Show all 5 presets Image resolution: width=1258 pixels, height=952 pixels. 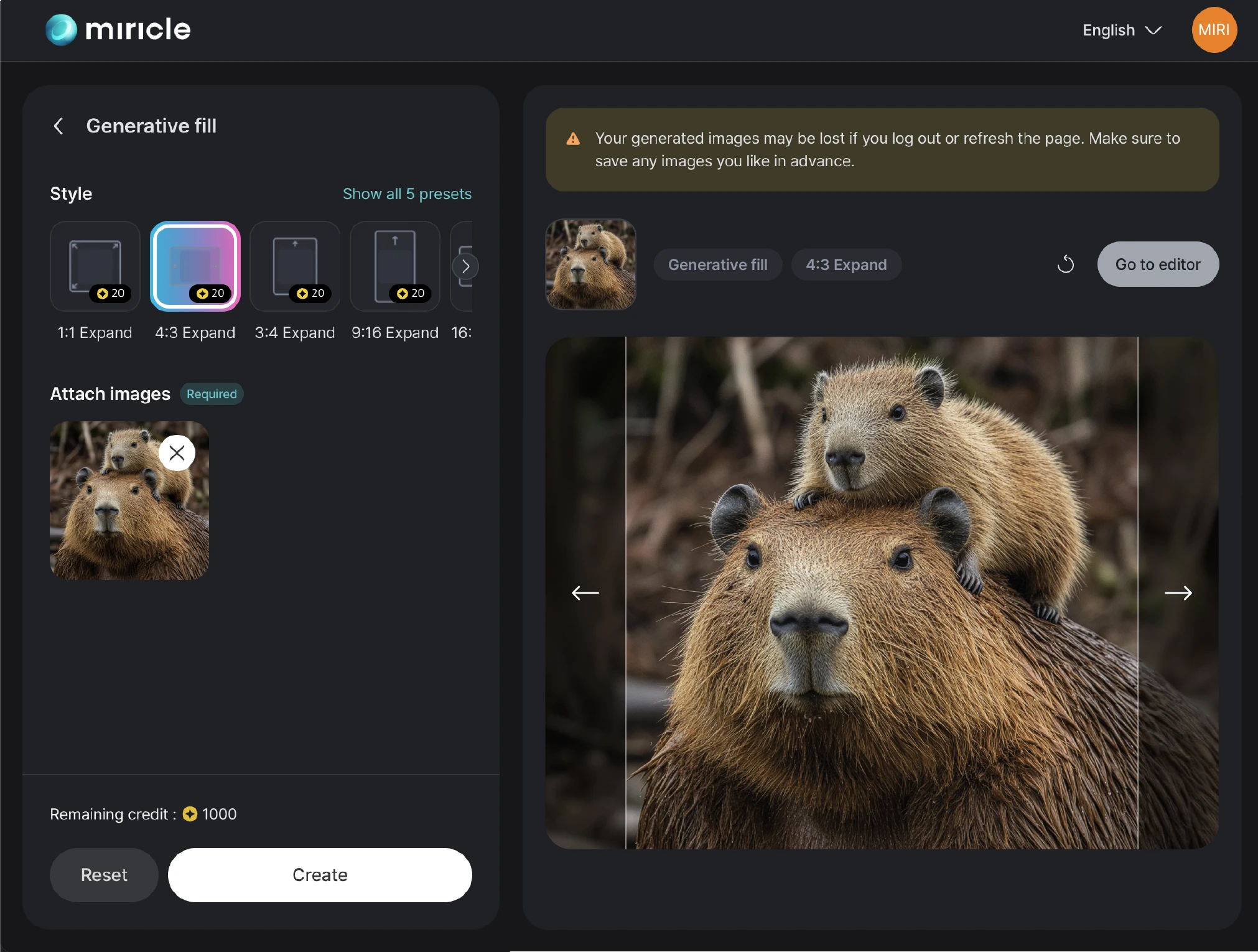click(x=407, y=194)
